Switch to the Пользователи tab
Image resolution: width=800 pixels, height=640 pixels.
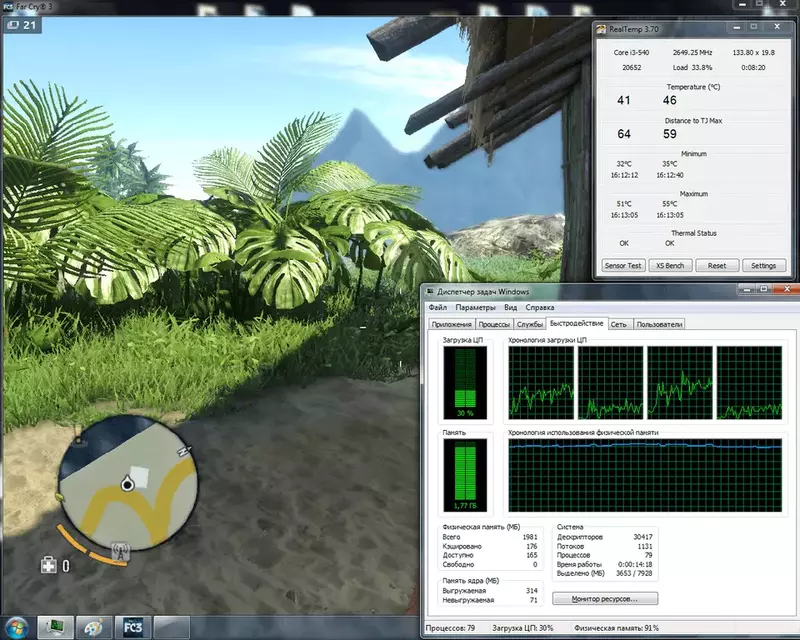[x=659, y=324]
